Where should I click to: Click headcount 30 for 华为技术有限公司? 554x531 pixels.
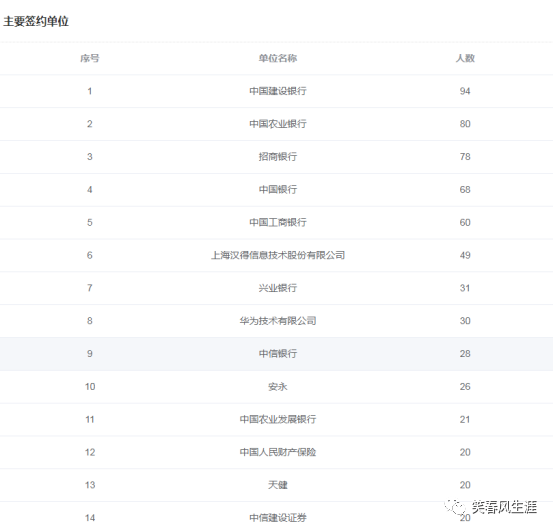pos(465,321)
